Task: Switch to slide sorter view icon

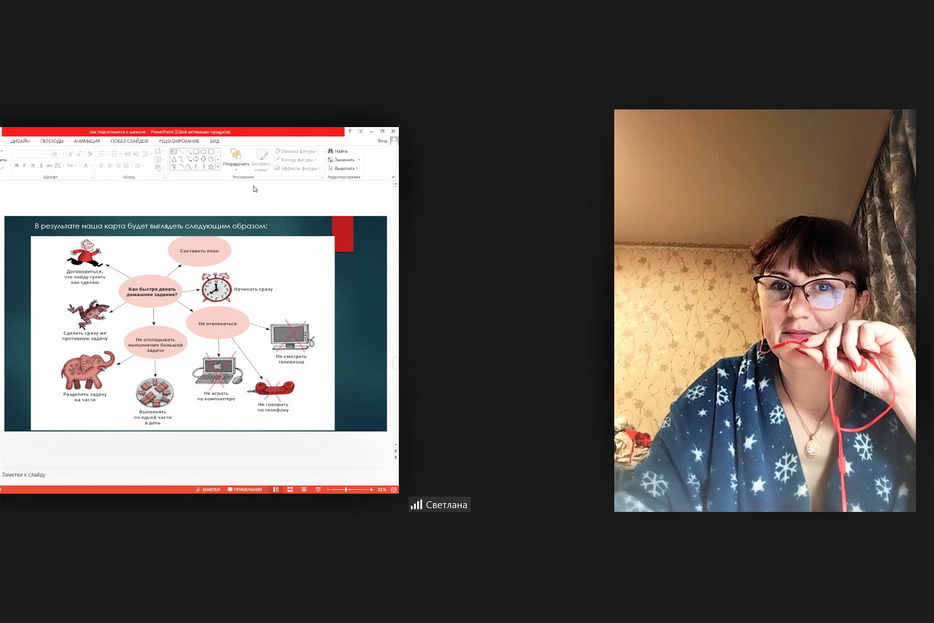Action: [289, 490]
